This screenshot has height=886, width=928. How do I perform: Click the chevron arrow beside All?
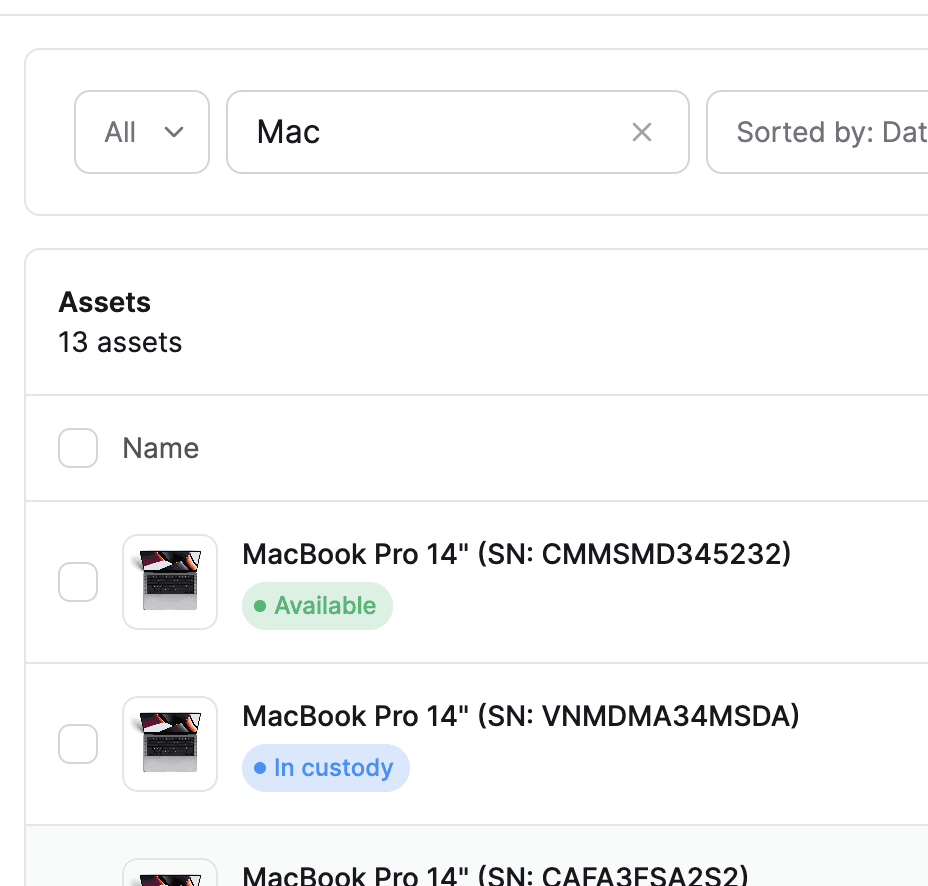tap(173, 132)
